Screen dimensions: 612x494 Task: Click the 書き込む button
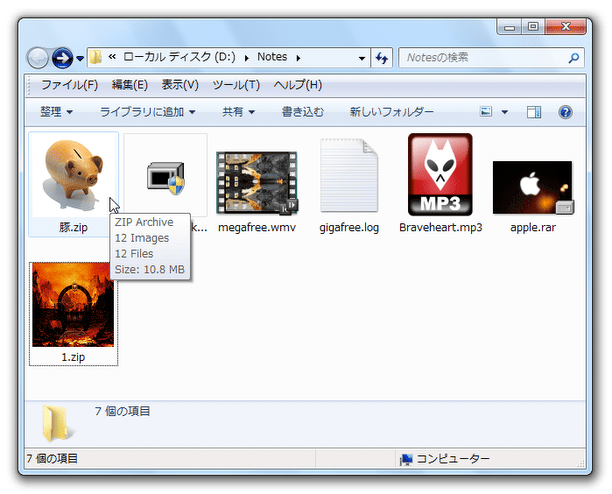pos(302,112)
